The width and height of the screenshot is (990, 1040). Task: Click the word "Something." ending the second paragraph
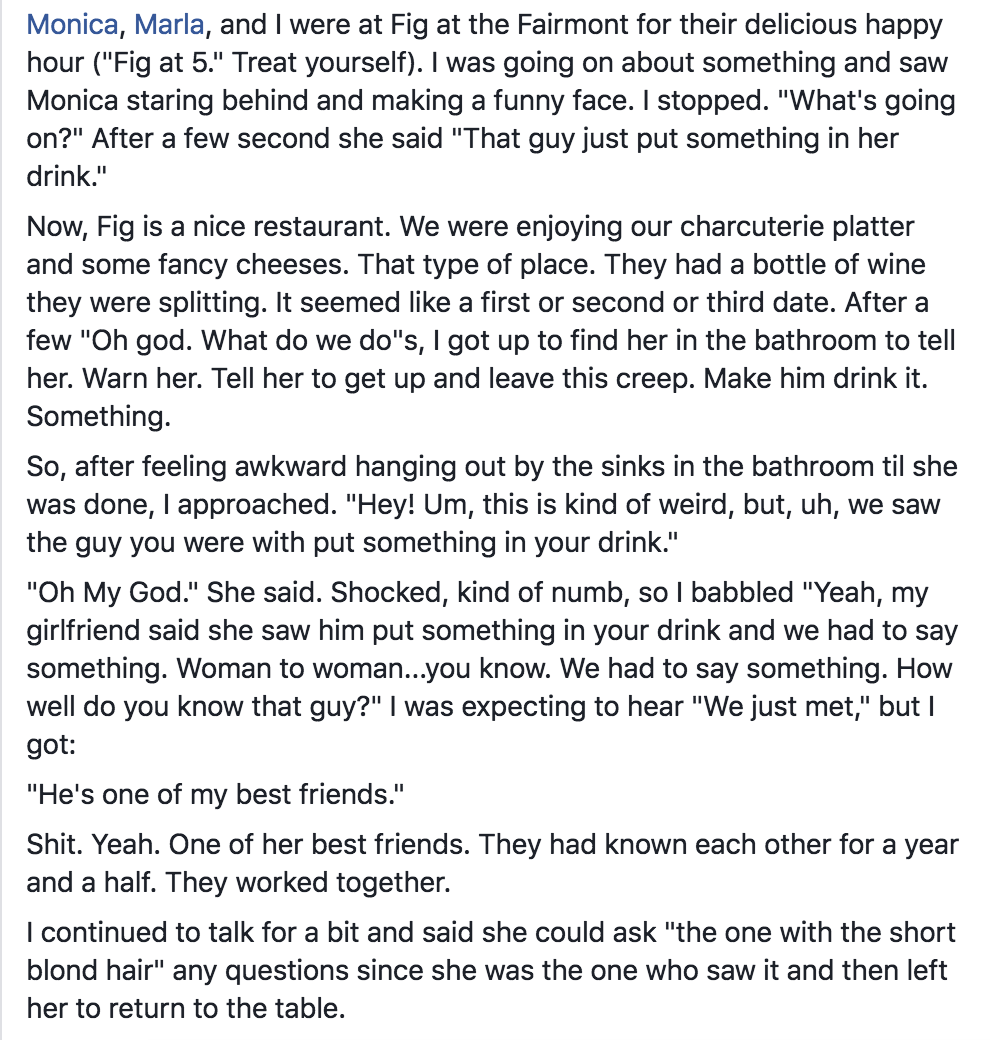[x=95, y=416]
